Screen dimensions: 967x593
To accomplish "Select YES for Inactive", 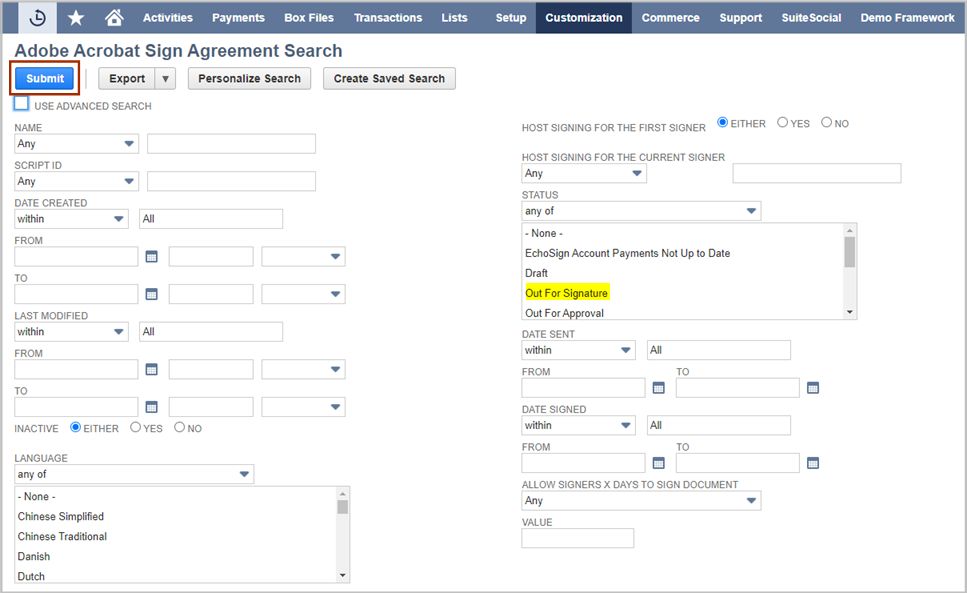I will tap(136, 427).
